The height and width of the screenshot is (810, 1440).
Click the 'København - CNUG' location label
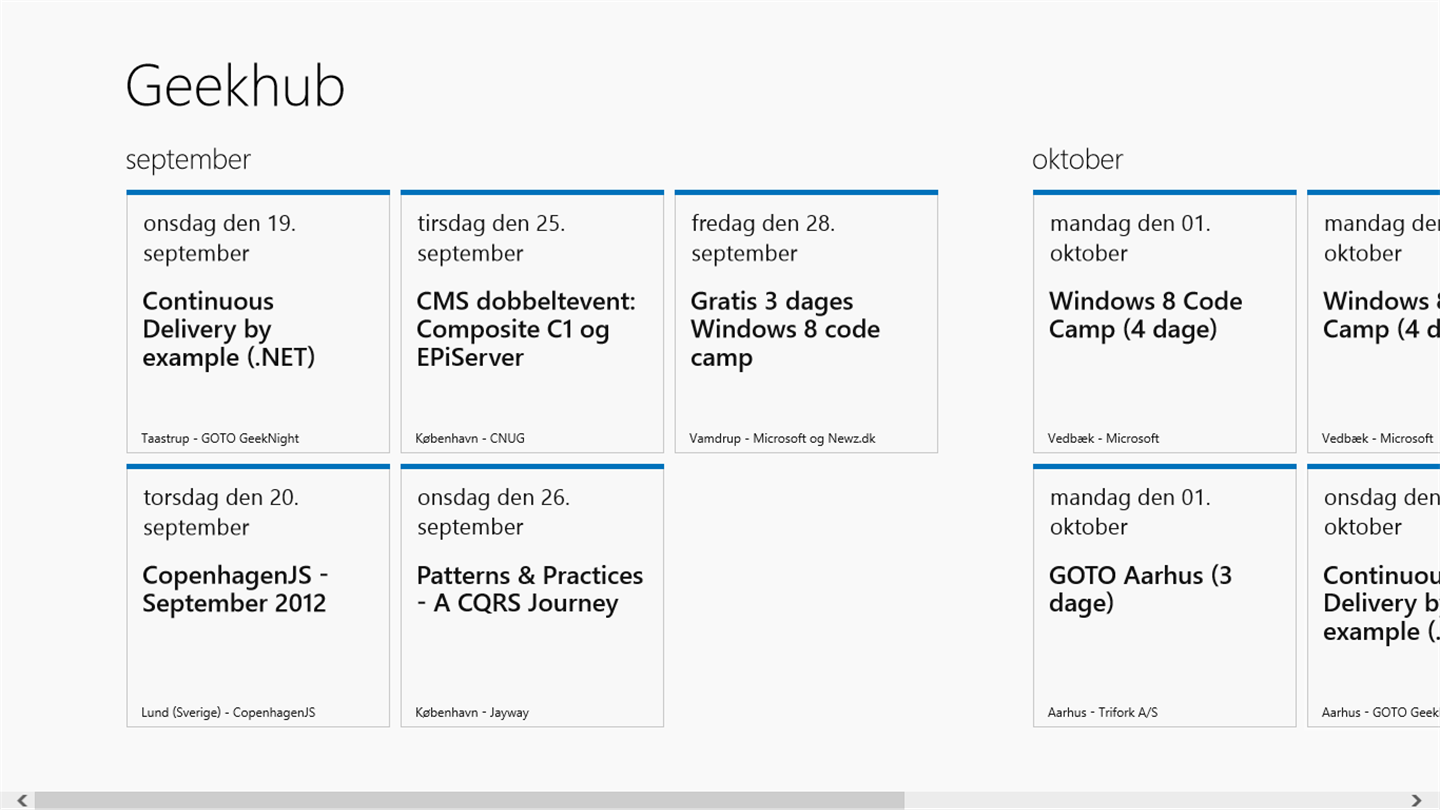pos(470,438)
